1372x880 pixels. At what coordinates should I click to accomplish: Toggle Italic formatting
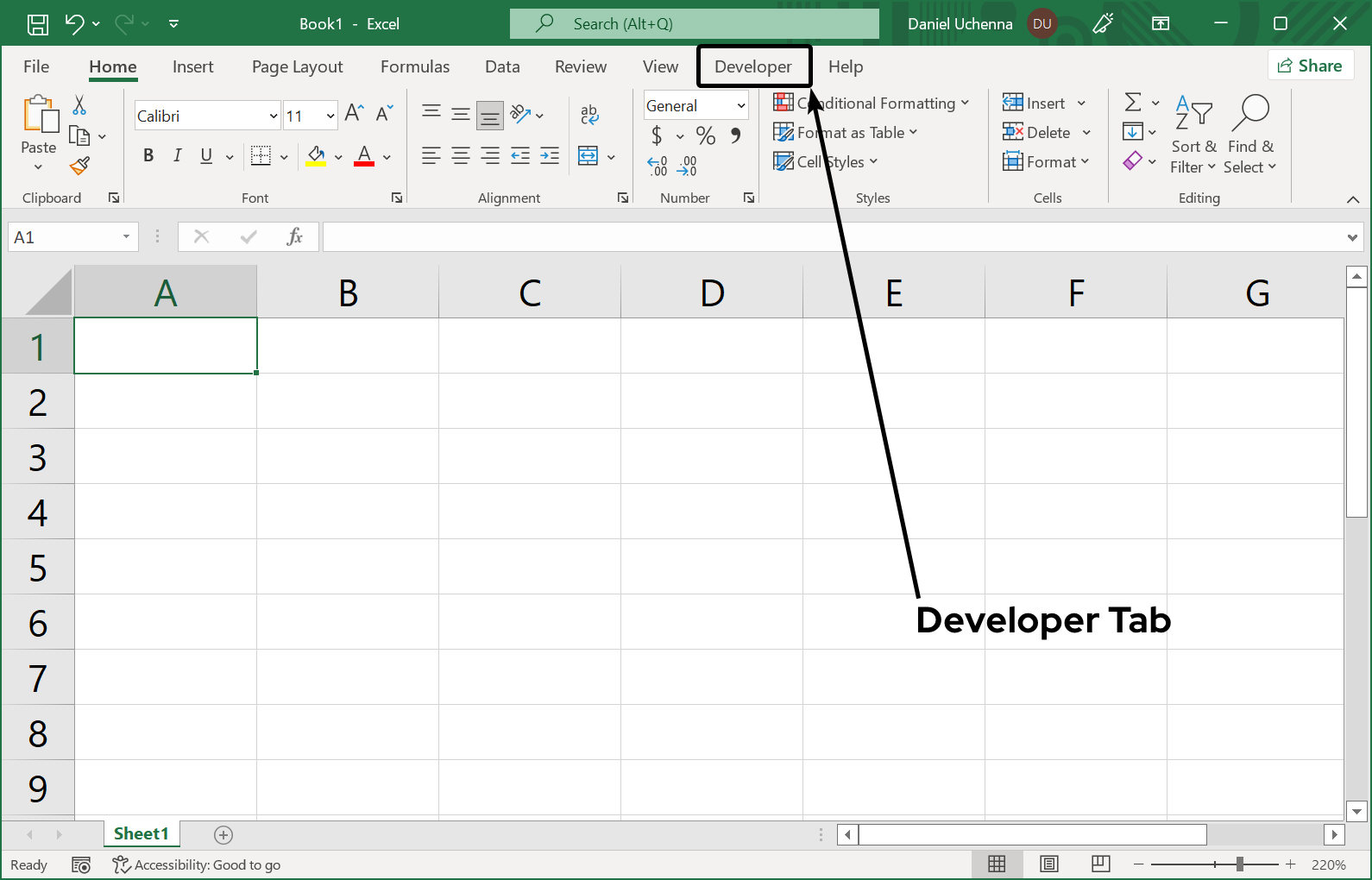point(177,155)
